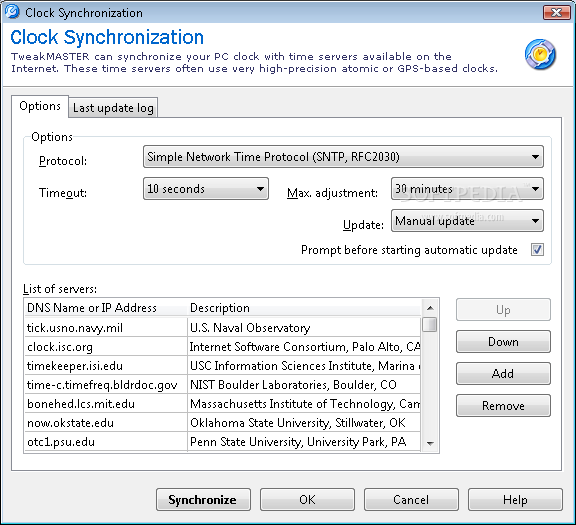Open the Protocol dropdown

tap(343, 157)
